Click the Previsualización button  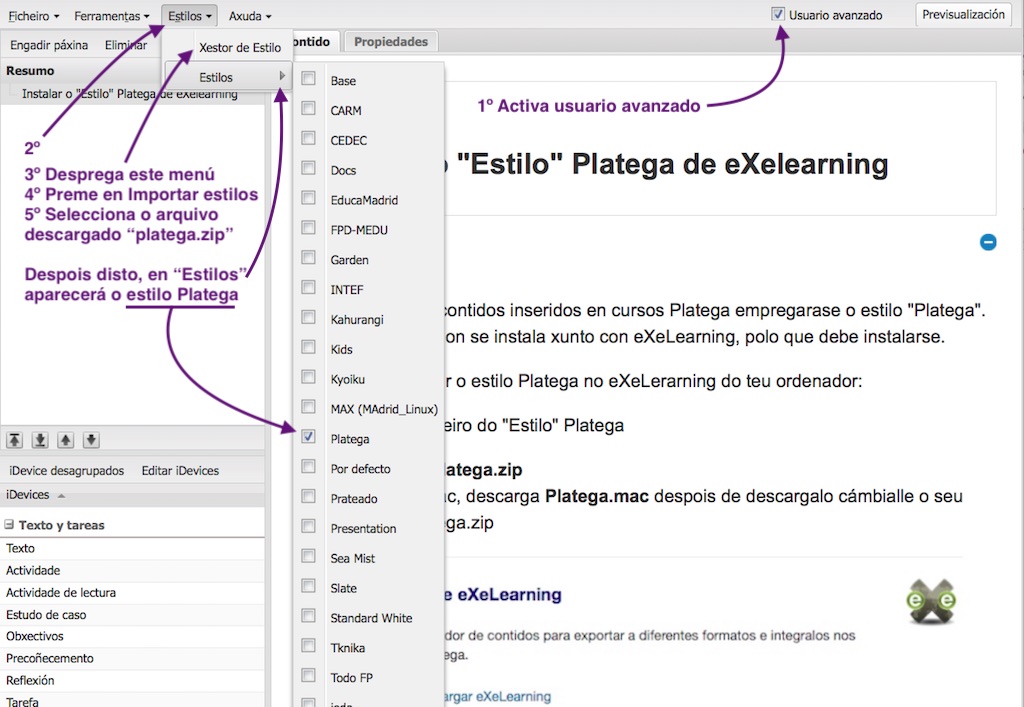pyautogui.click(x=966, y=15)
